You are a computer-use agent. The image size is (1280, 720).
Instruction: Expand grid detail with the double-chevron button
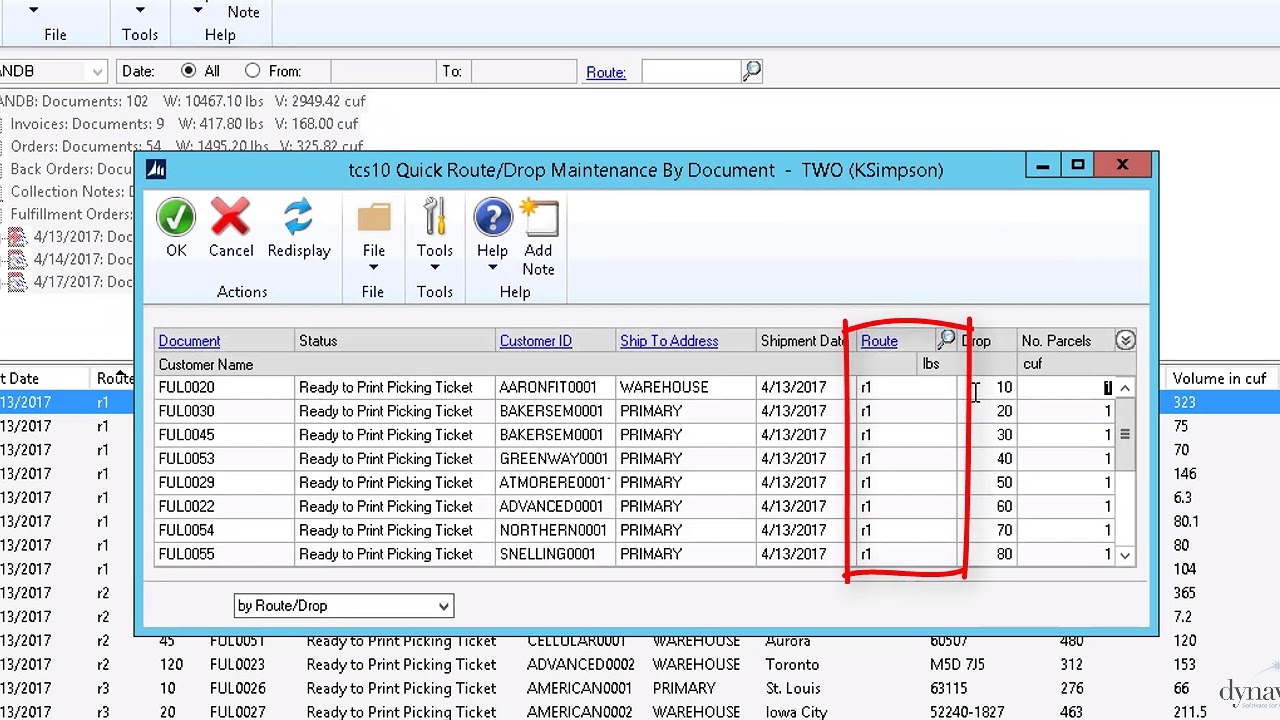pos(1125,341)
